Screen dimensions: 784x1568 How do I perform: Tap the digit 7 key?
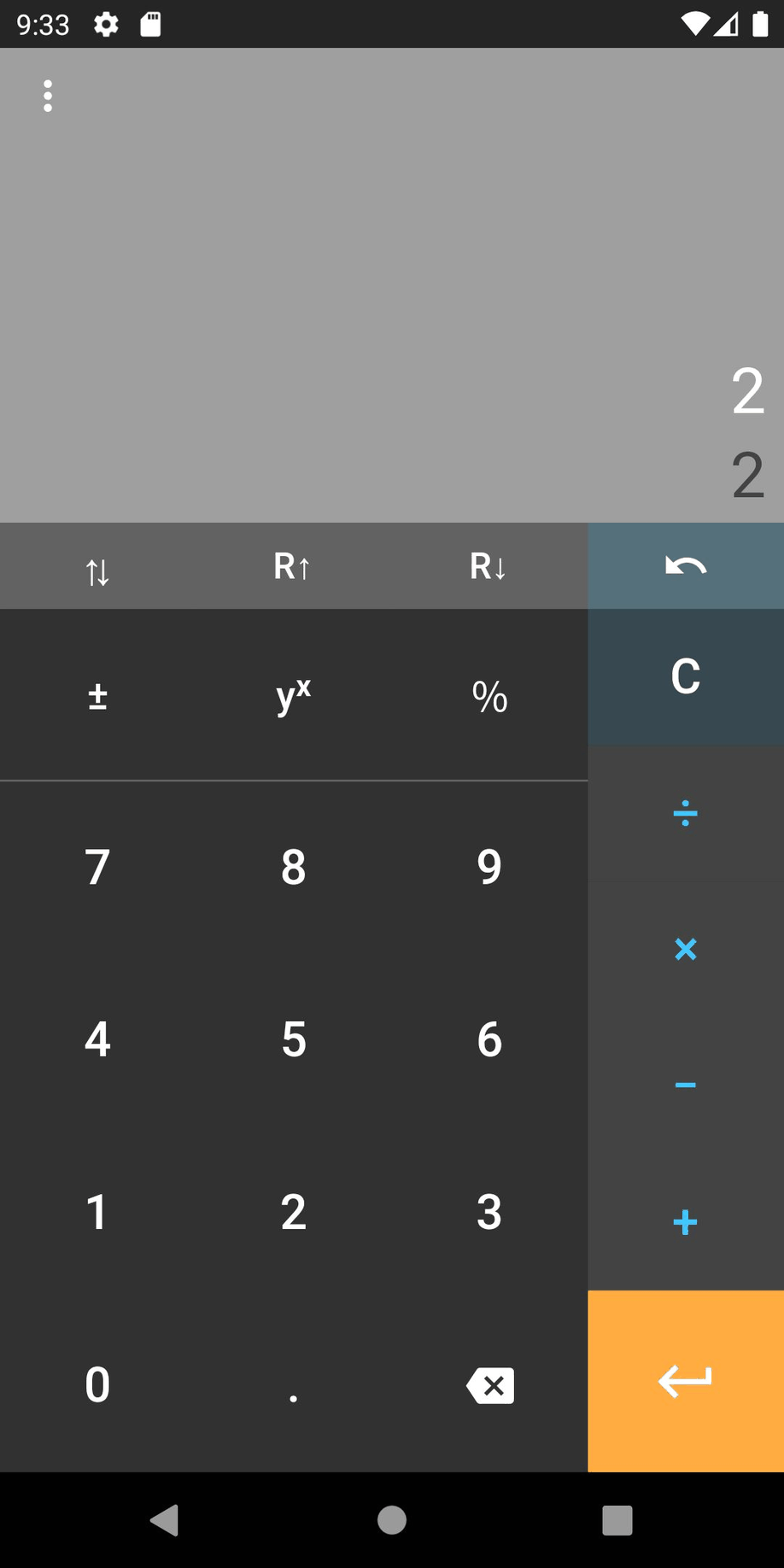pyautogui.click(x=97, y=867)
